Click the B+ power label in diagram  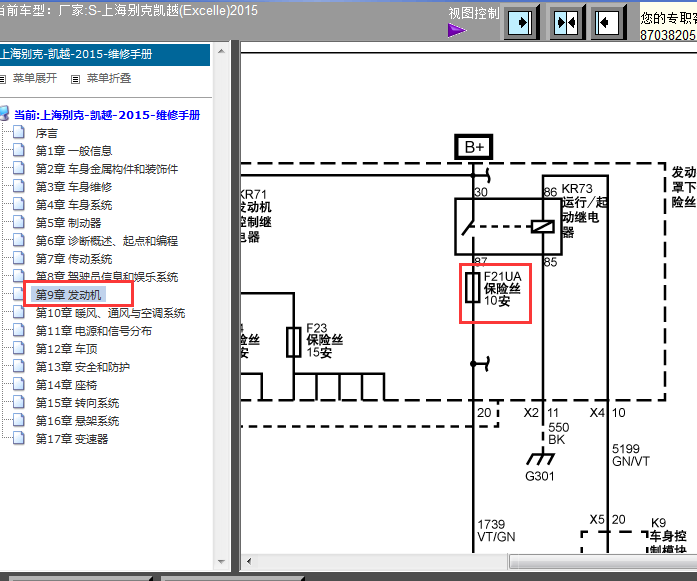click(474, 147)
